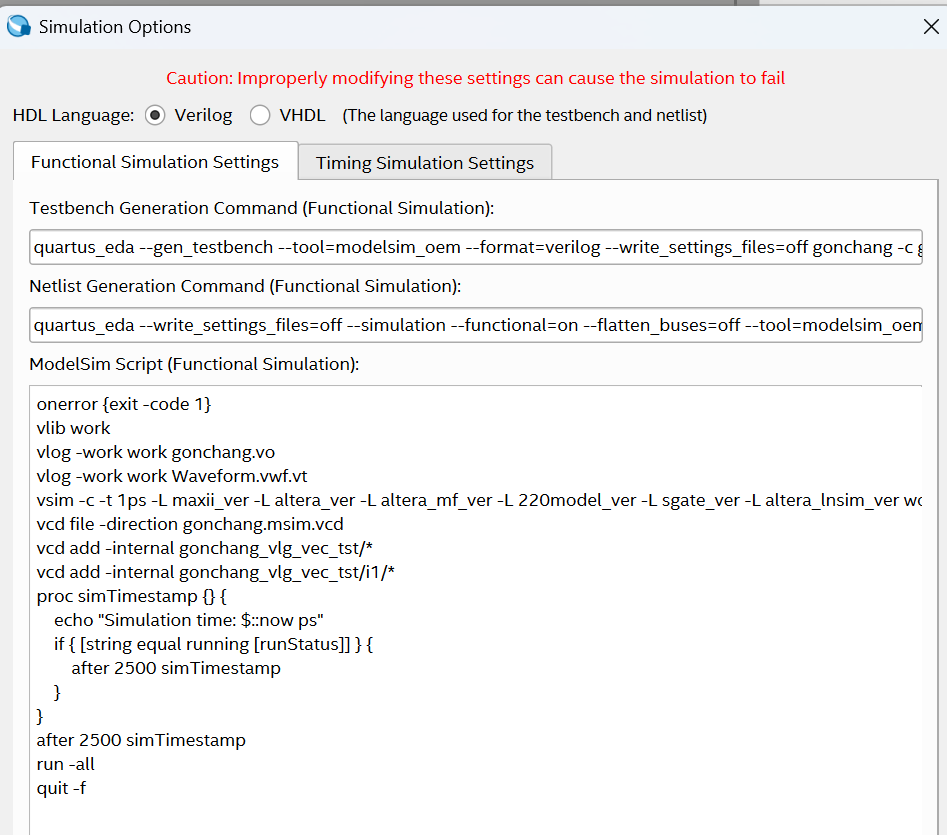Click the red caution warning text
Screen dimensions: 947x835
[475, 78]
